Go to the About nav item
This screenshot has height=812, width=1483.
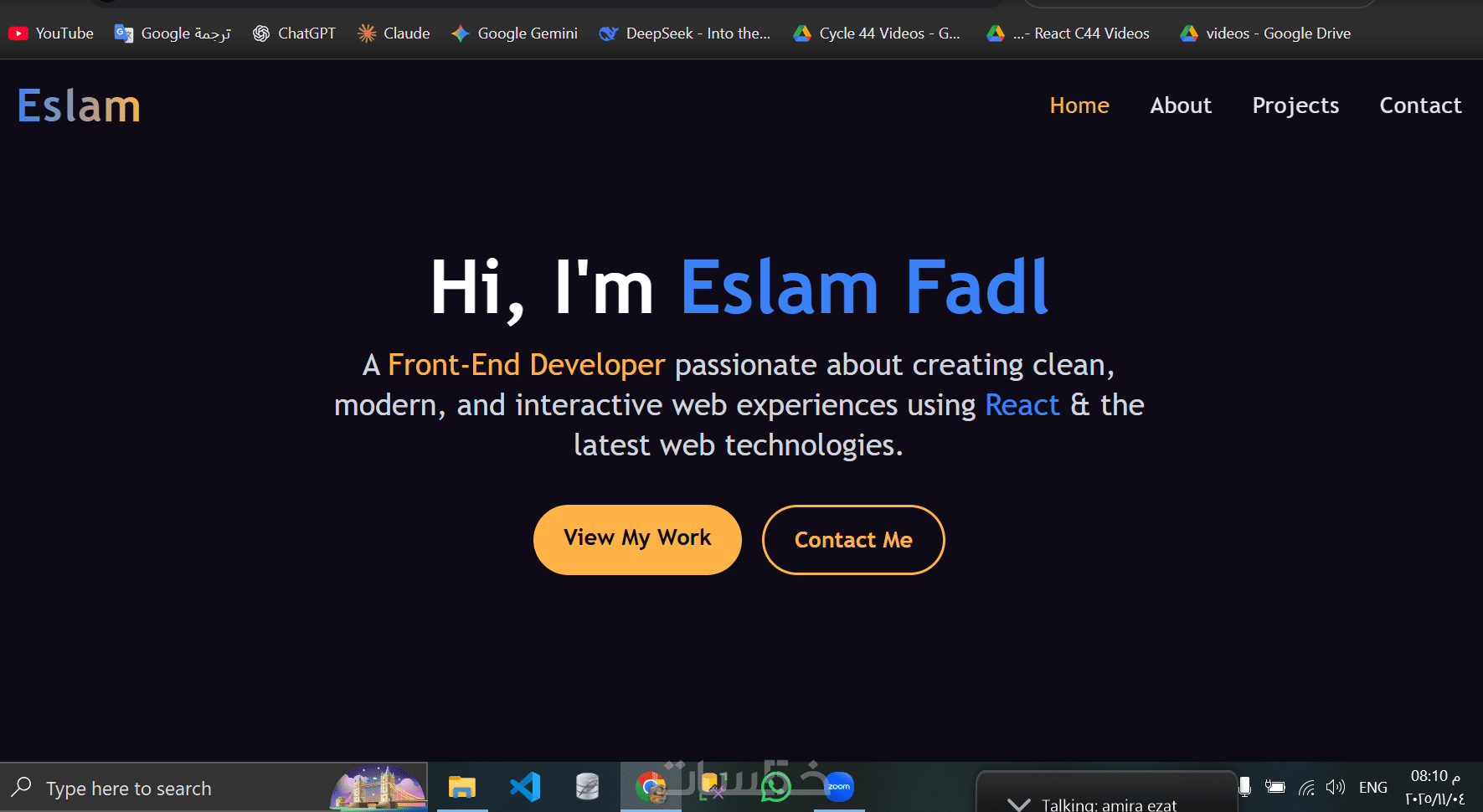point(1181,105)
